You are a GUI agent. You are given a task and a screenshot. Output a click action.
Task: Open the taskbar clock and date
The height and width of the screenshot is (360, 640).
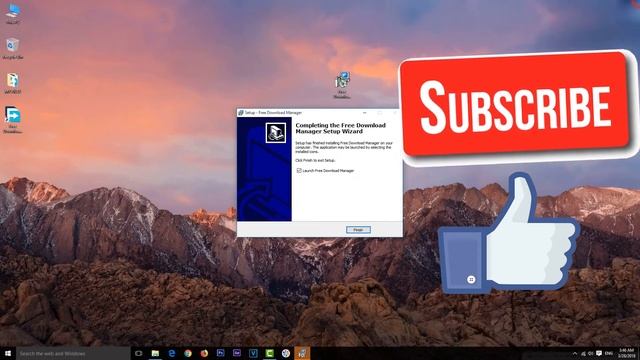pyautogui.click(x=626, y=353)
